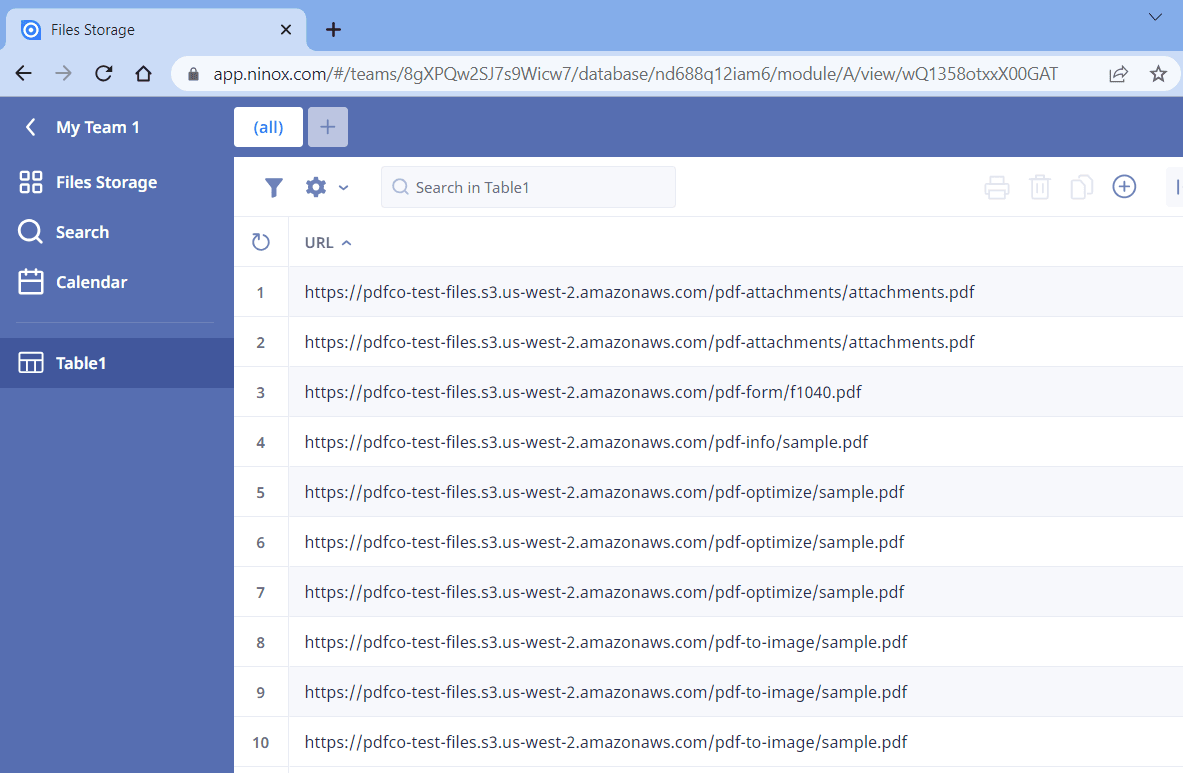Share this page via share icon
The width and height of the screenshot is (1183, 773).
click(x=1118, y=74)
